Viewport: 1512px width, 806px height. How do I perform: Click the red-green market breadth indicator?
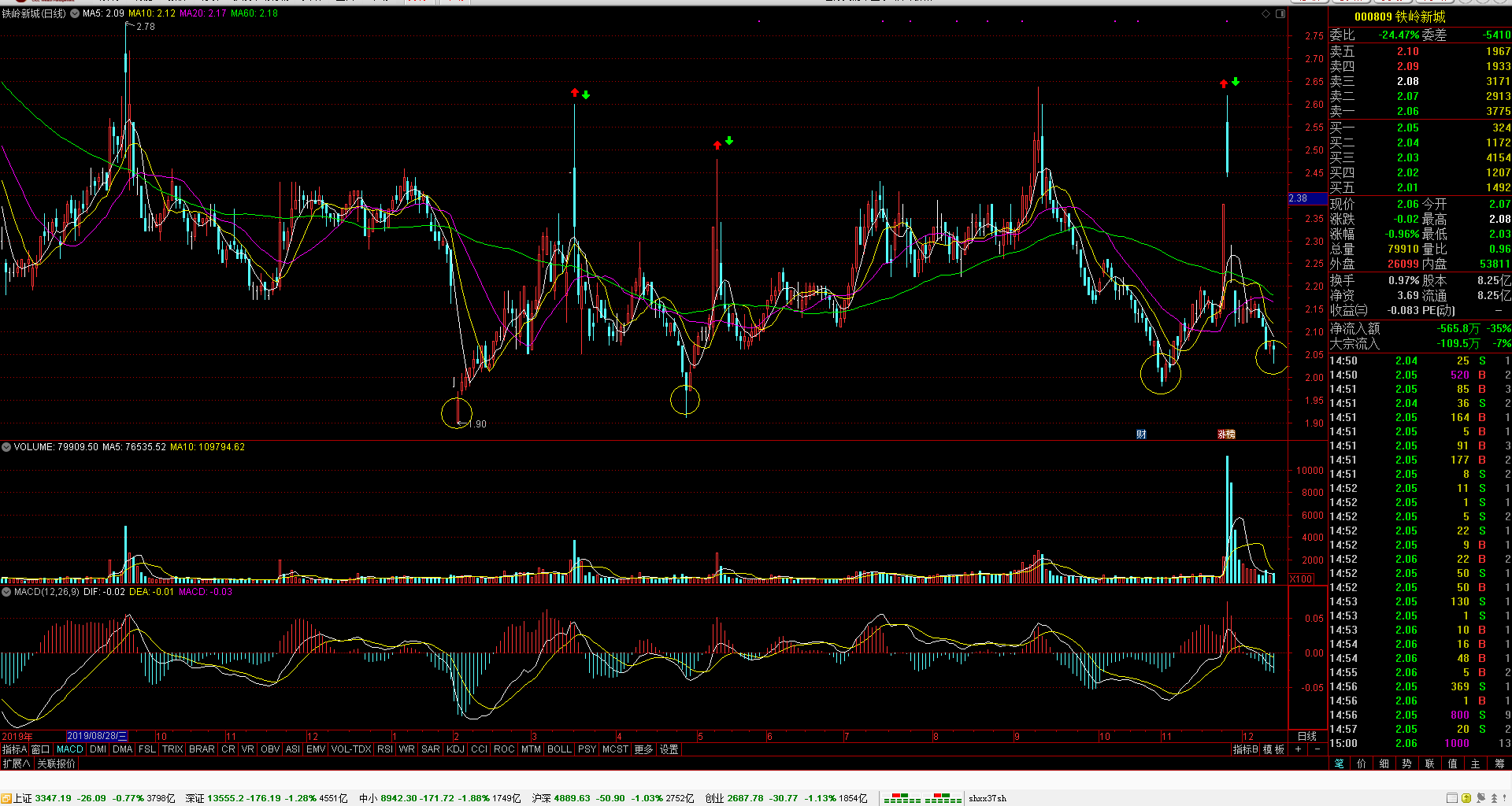coord(922,798)
